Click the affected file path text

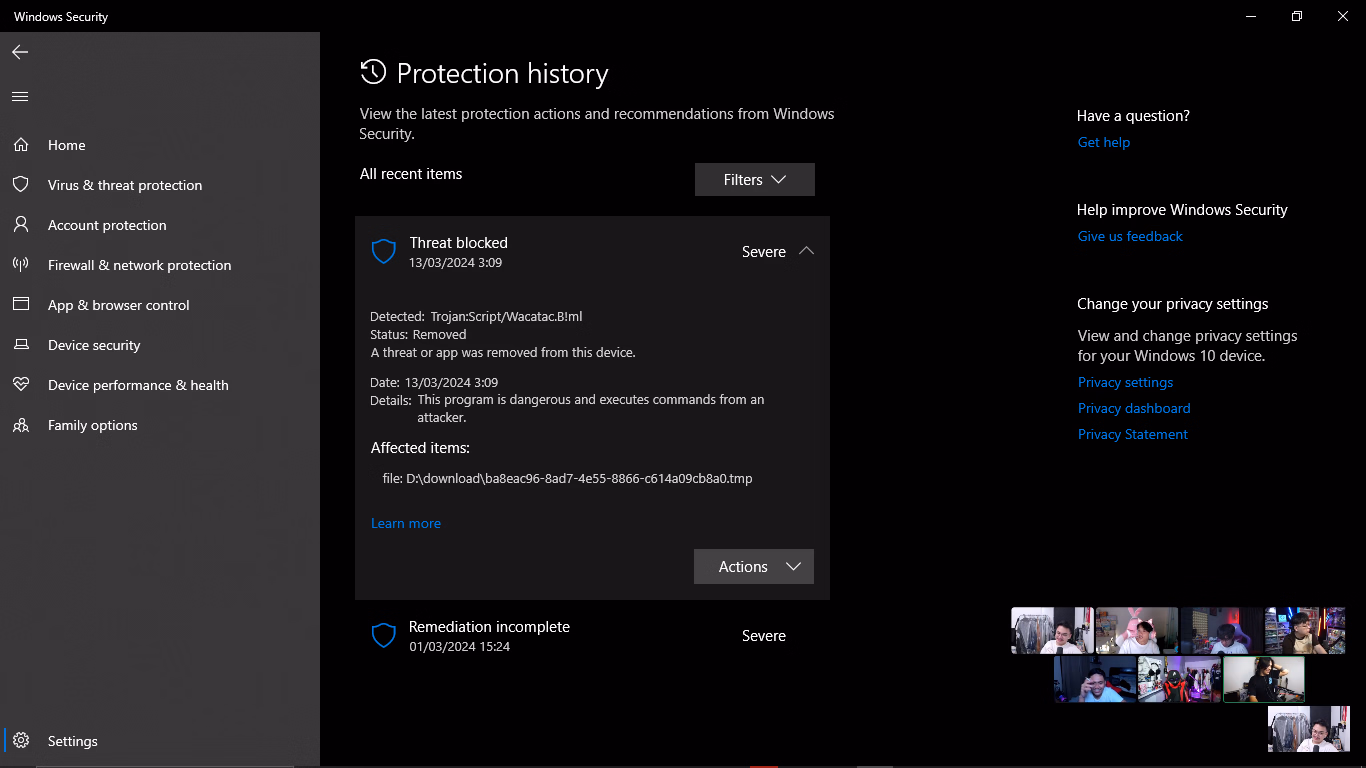[x=568, y=478]
